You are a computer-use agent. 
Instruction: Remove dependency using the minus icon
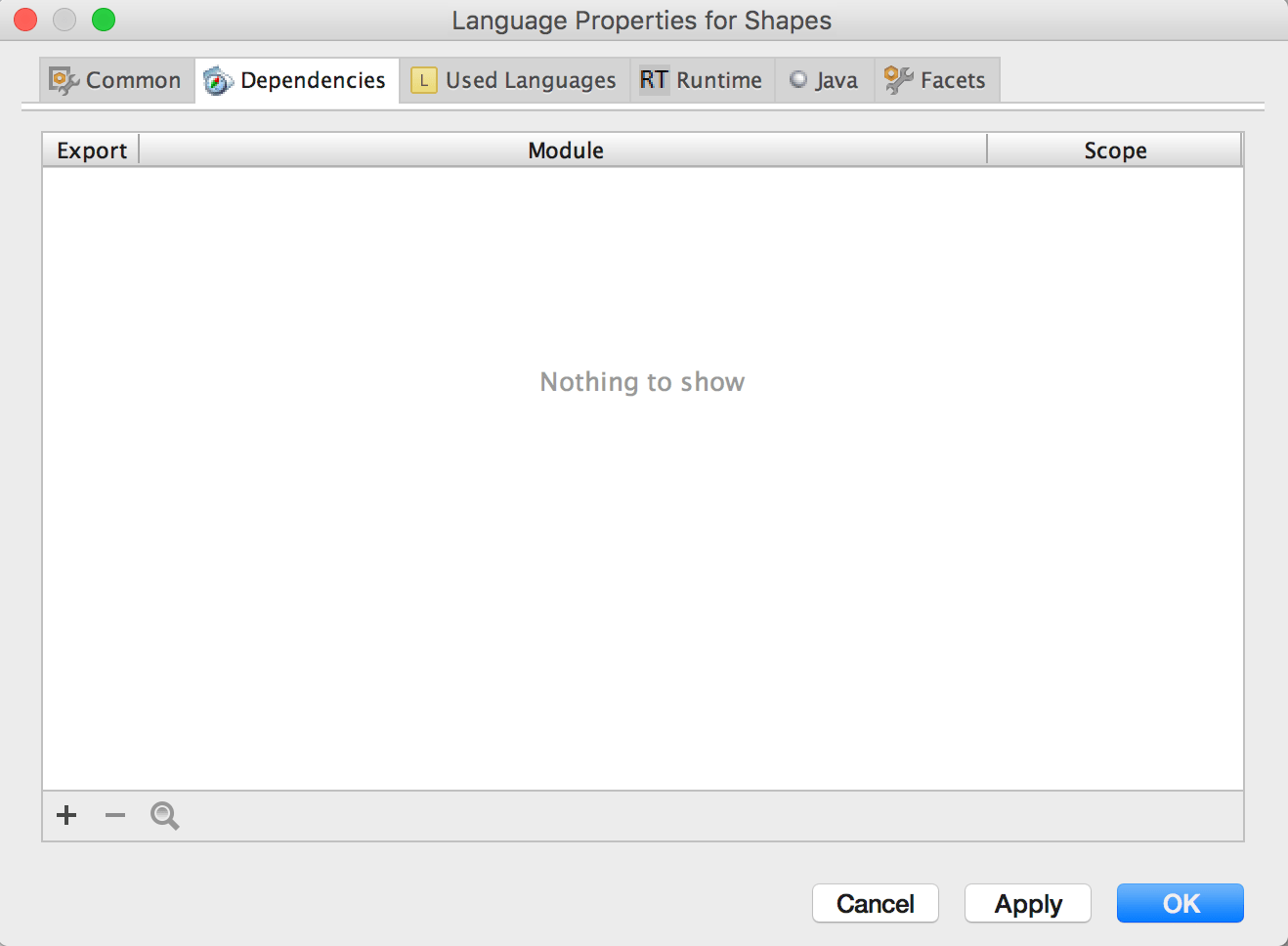coord(115,815)
